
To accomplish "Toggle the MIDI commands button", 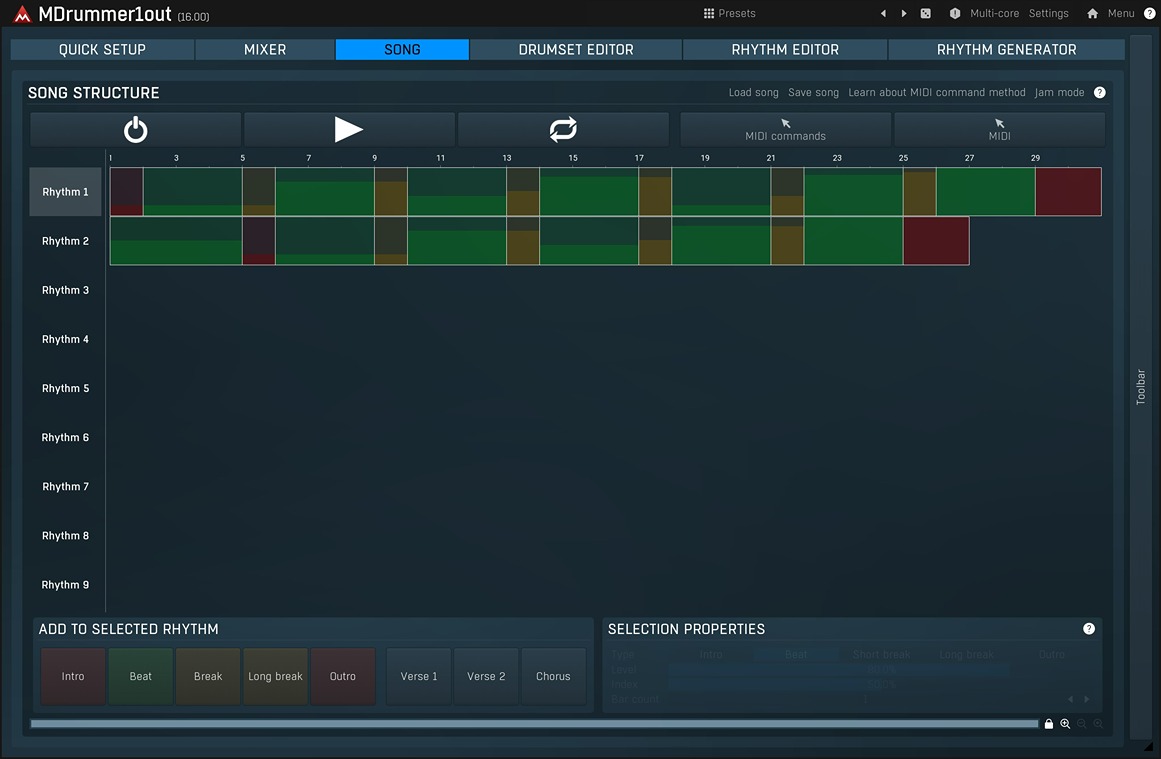I will 785,129.
